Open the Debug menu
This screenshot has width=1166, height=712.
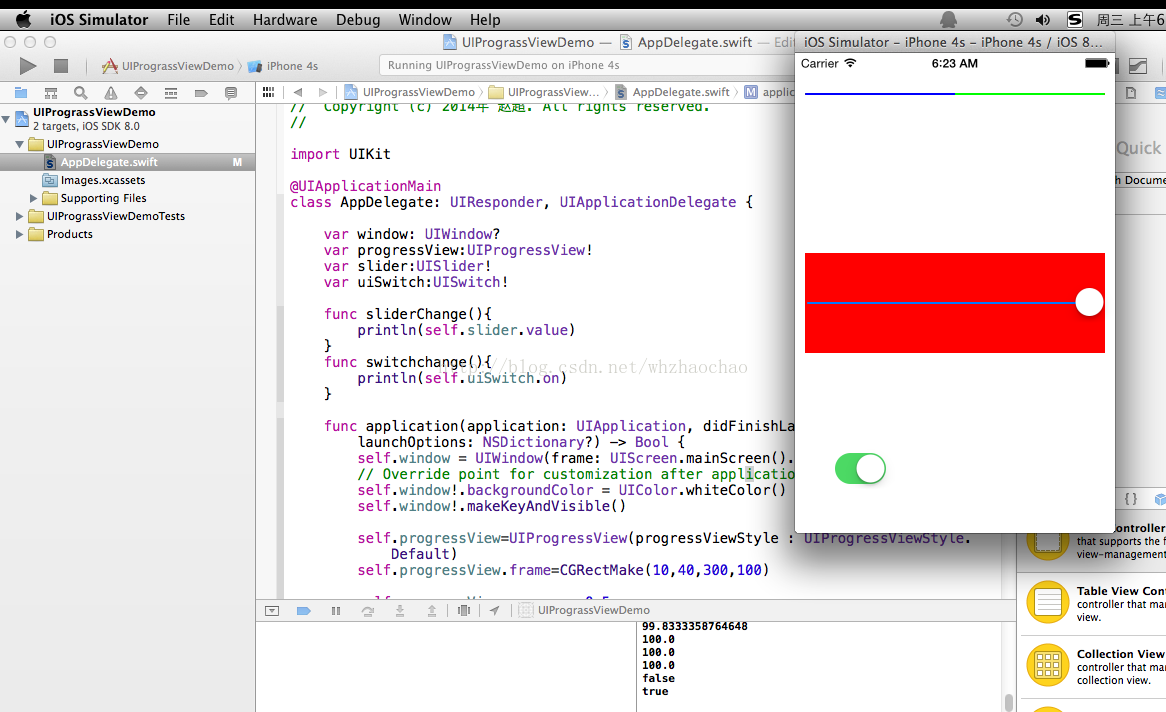point(358,20)
